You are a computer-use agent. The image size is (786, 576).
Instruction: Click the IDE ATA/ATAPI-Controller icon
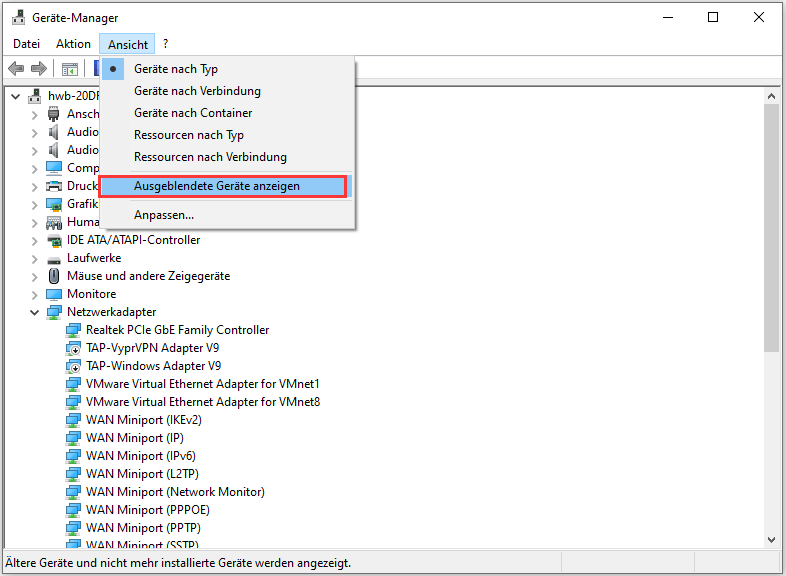pos(54,240)
